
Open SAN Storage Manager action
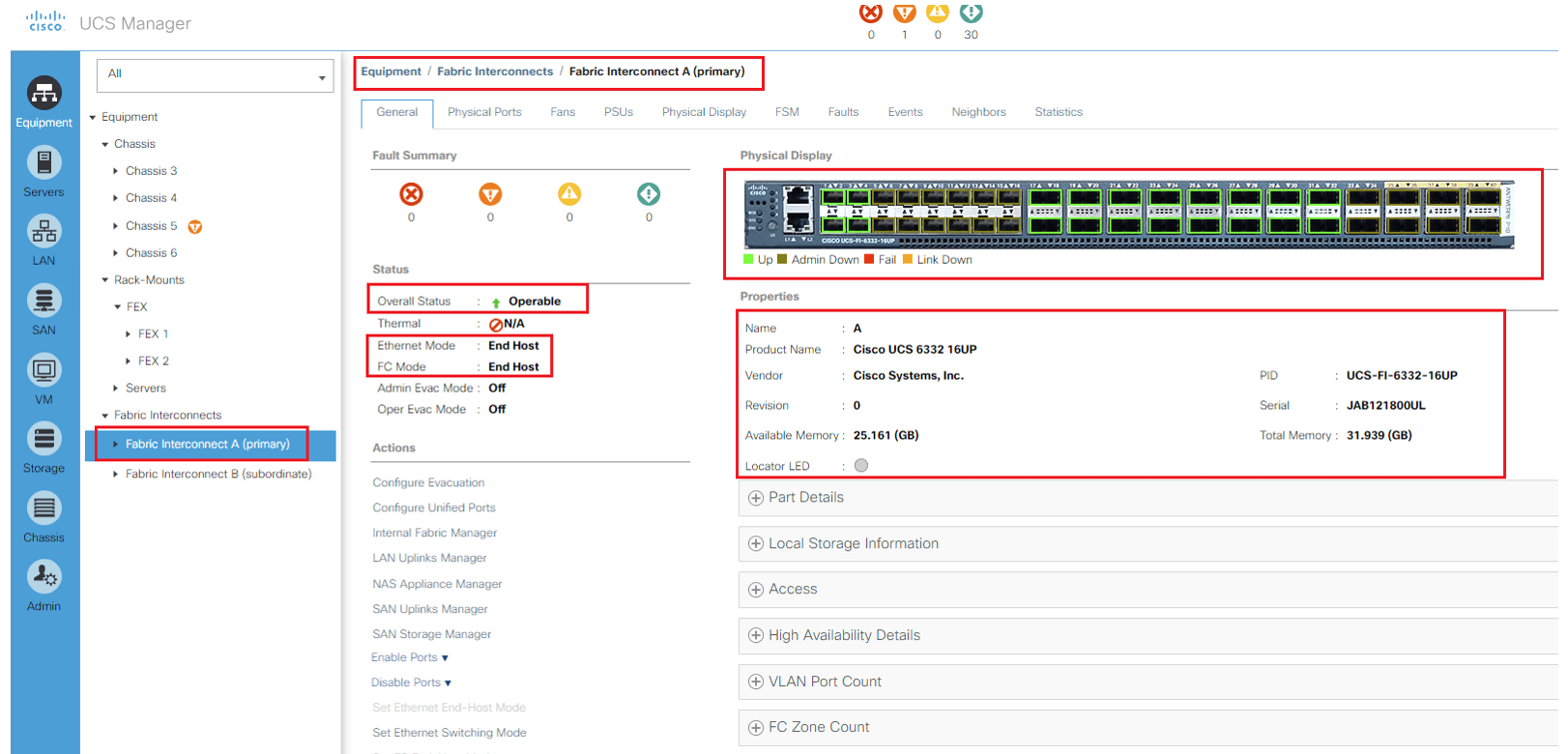click(x=432, y=634)
